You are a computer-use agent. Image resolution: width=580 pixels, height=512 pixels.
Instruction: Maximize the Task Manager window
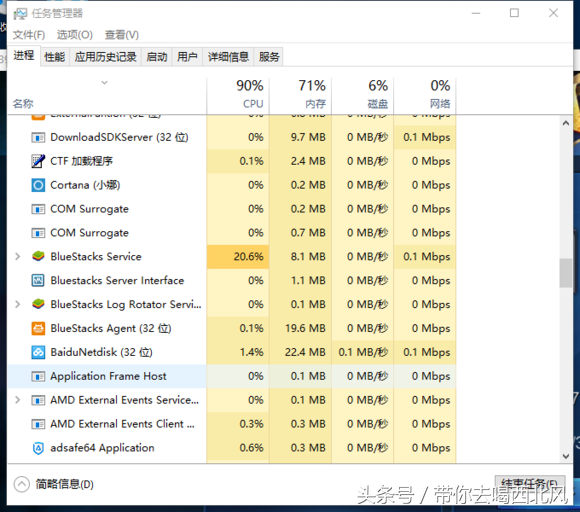[514, 13]
